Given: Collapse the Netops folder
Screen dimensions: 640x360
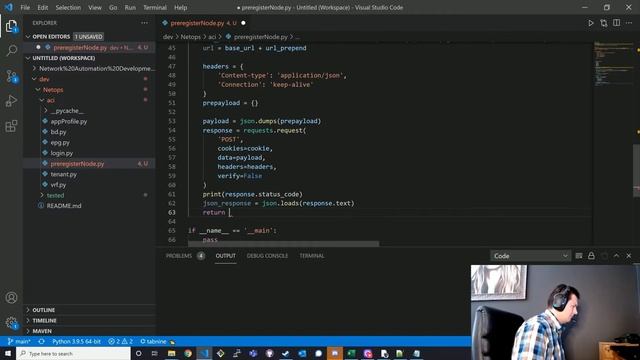Looking at the screenshot, I should tap(53, 90).
